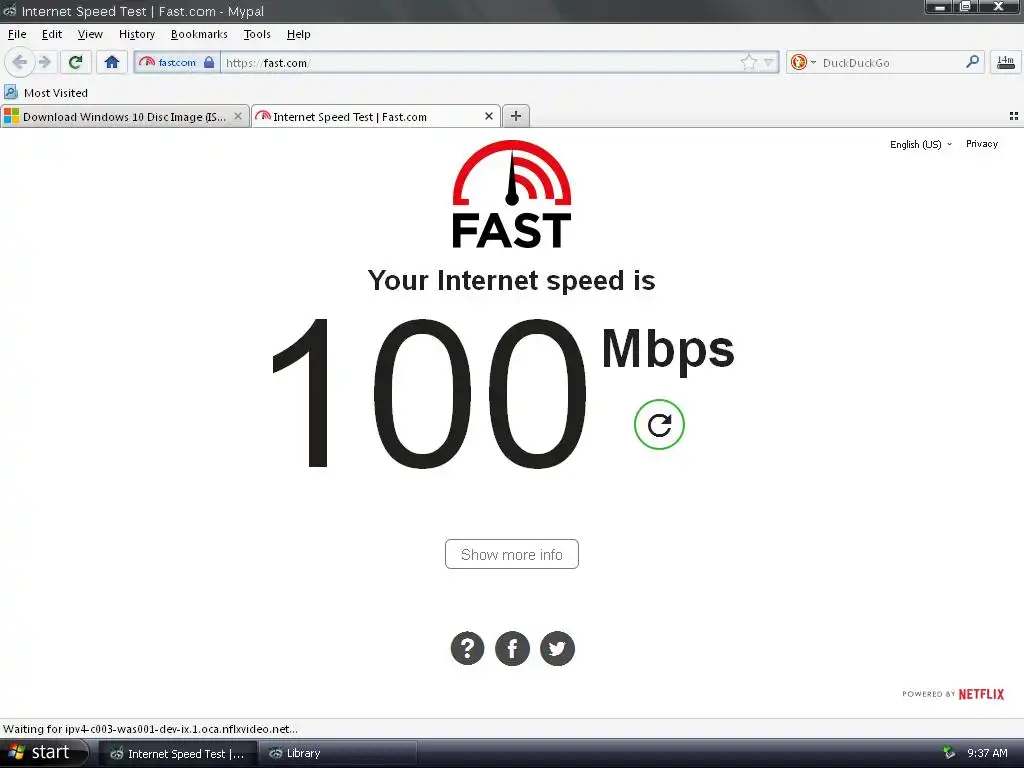Go to the browser home page icon
This screenshot has width=1024, height=768.
click(112, 62)
